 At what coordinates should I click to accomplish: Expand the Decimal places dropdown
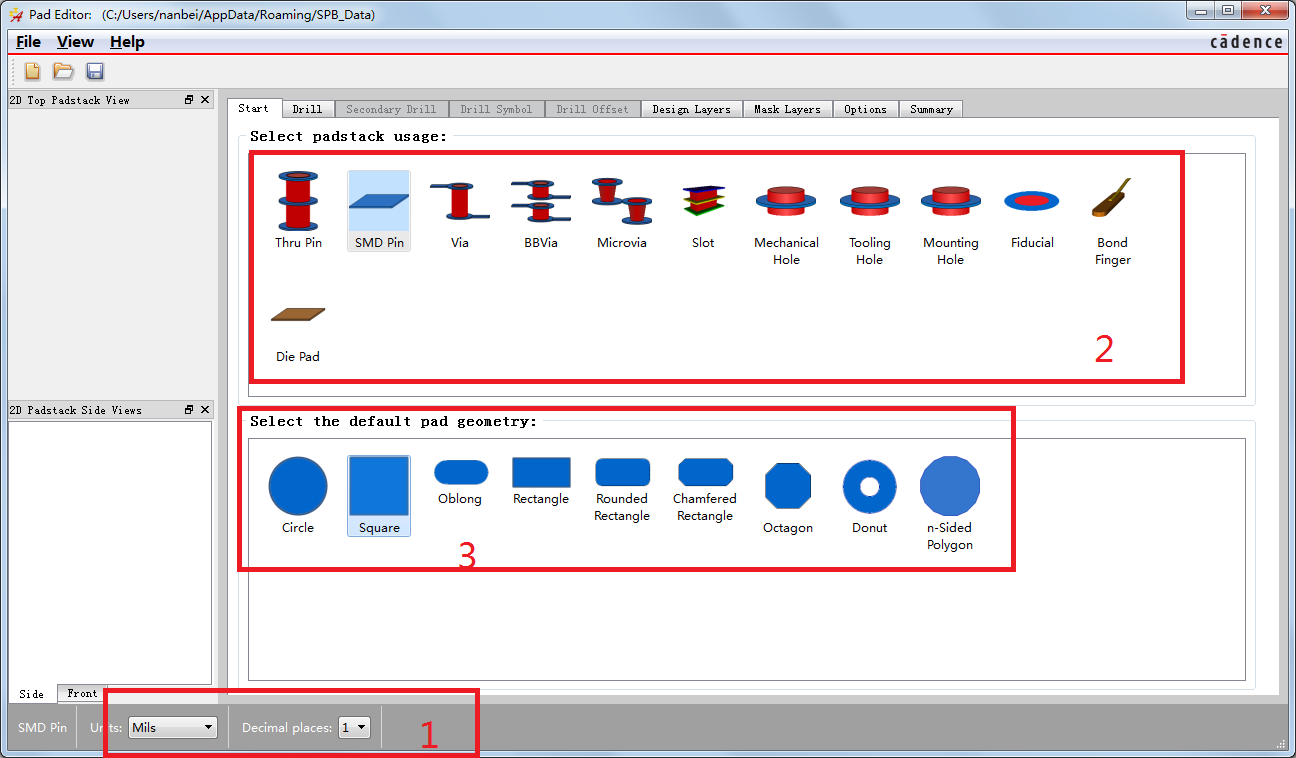pos(354,727)
